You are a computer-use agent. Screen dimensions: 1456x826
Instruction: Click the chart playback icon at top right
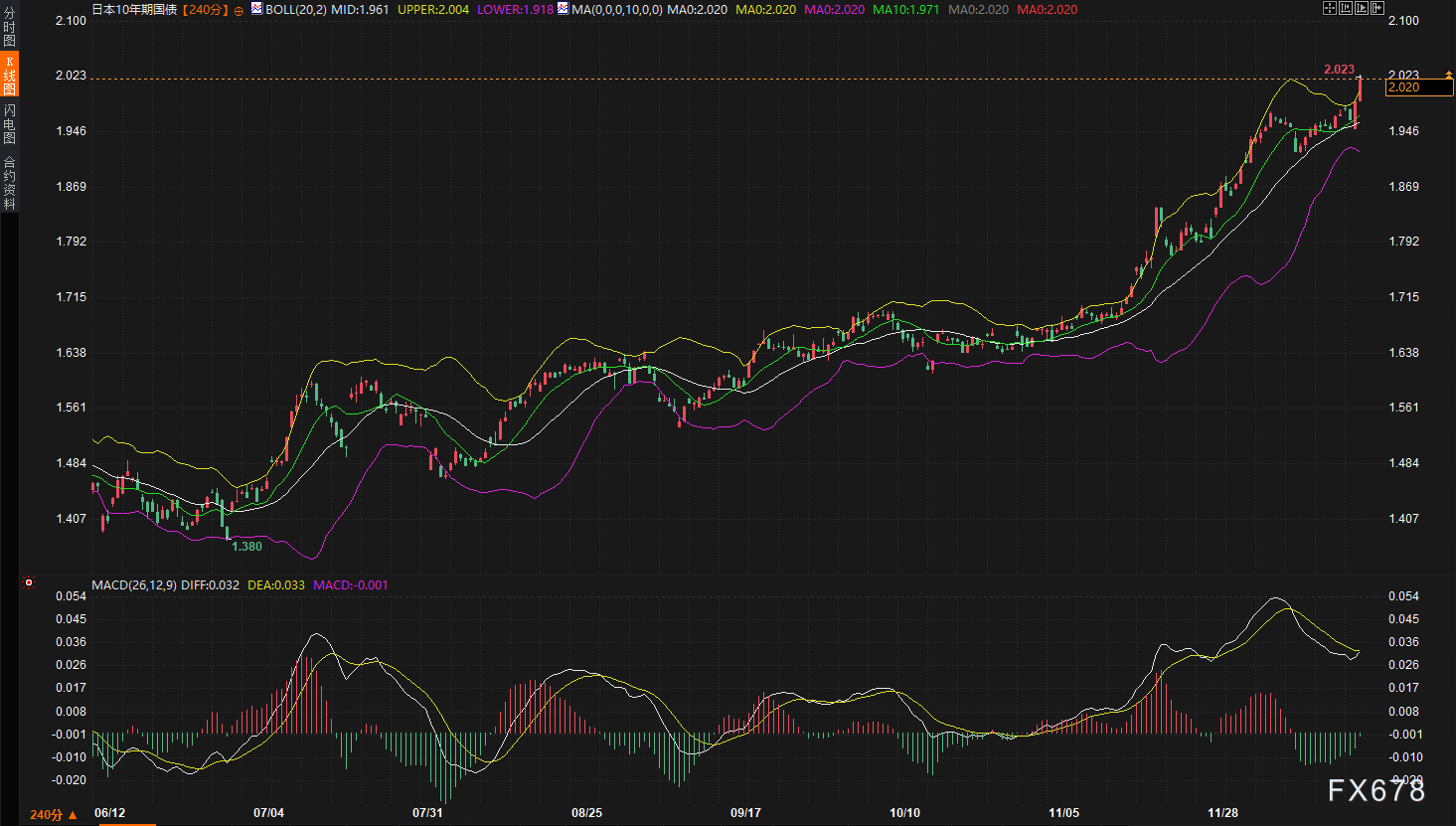click(1362, 8)
